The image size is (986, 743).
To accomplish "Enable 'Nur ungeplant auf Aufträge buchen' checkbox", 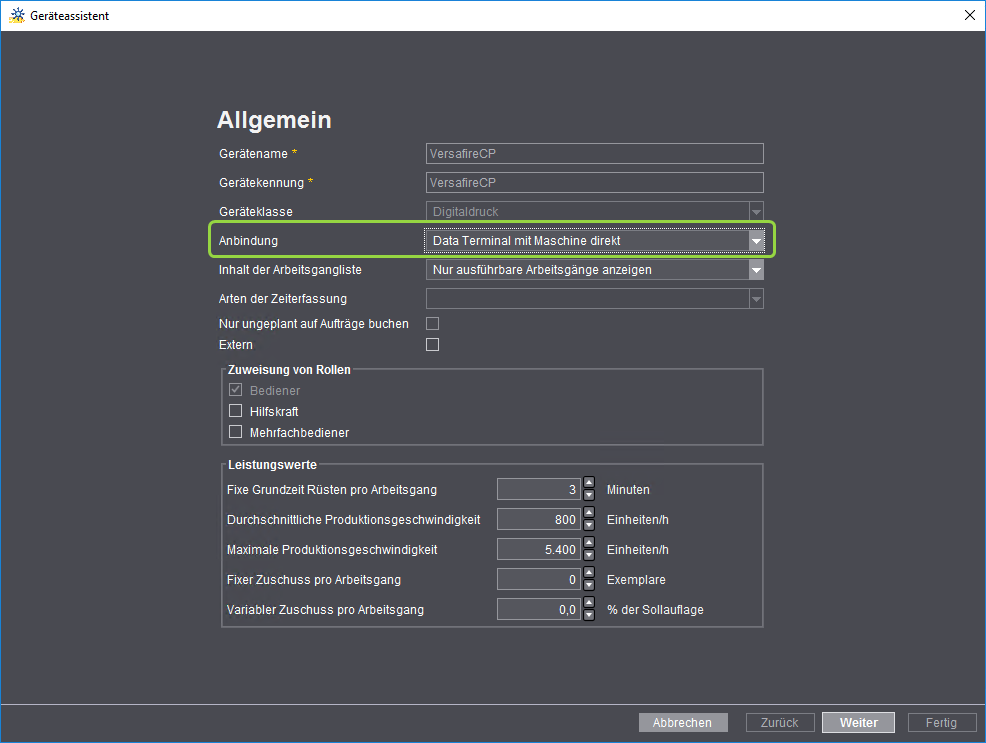I will (433, 323).
